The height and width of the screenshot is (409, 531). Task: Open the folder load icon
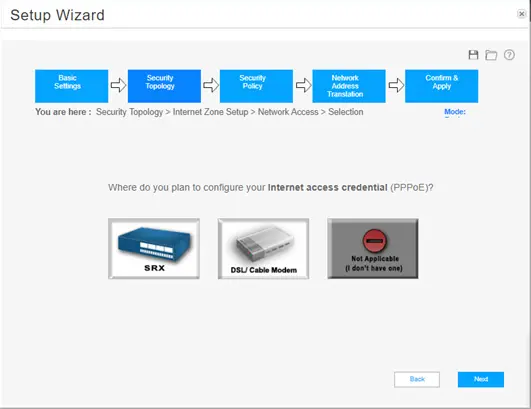tap(491, 55)
